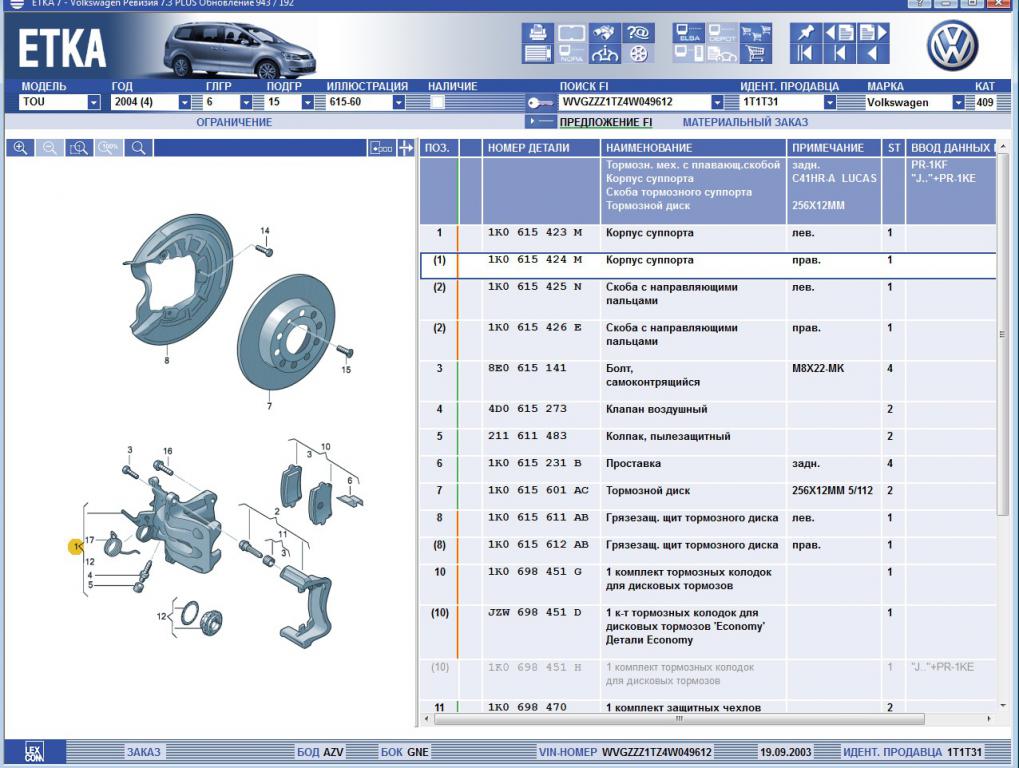Click the panel split arrows icon
The width and height of the screenshot is (1019, 768).
tap(406, 148)
